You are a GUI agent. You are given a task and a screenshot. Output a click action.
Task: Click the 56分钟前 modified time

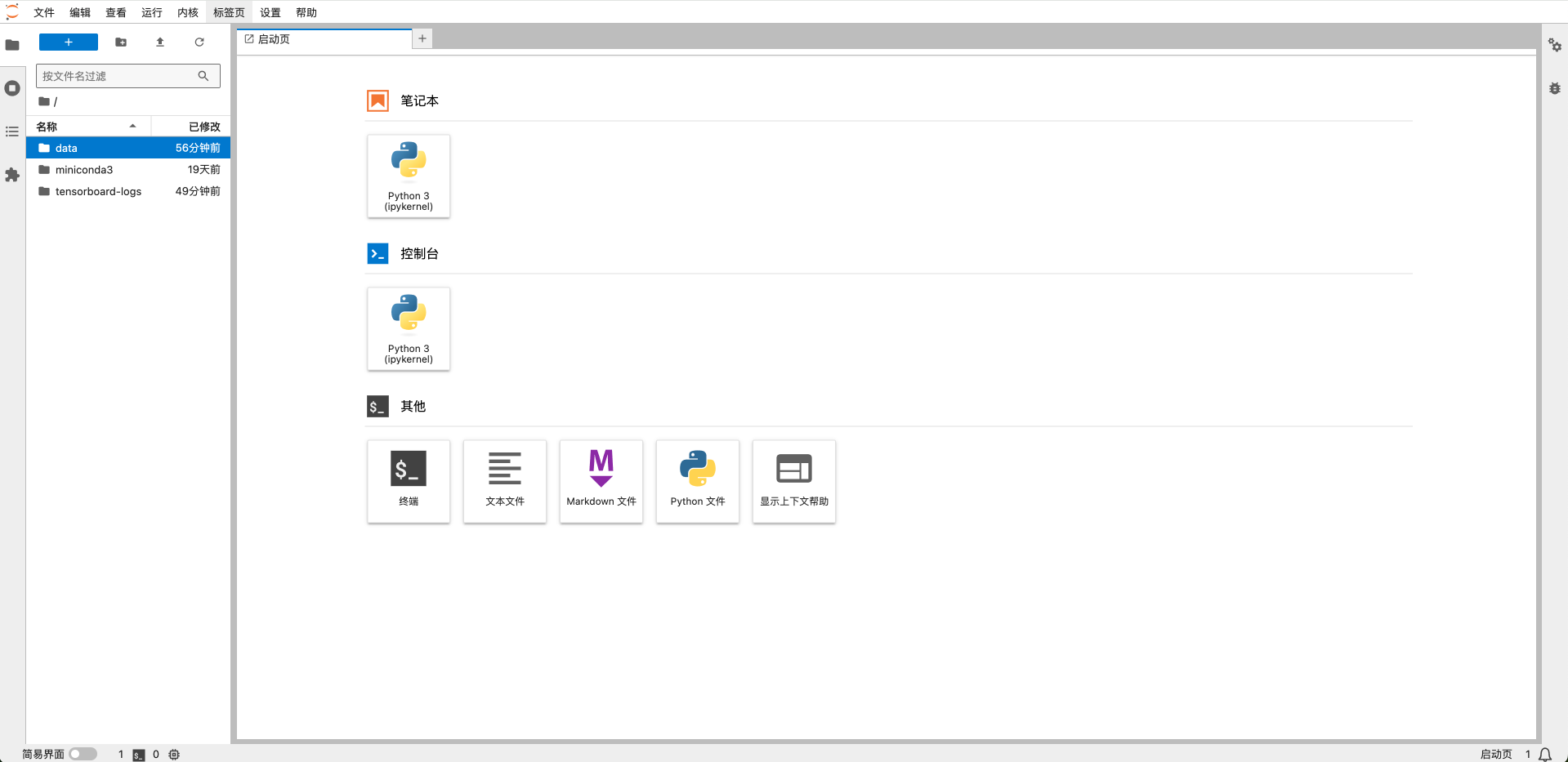(198, 148)
